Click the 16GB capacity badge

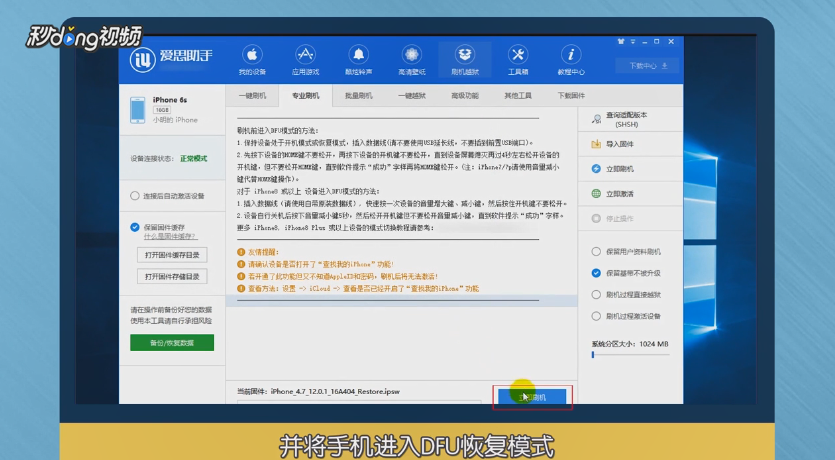point(162,110)
